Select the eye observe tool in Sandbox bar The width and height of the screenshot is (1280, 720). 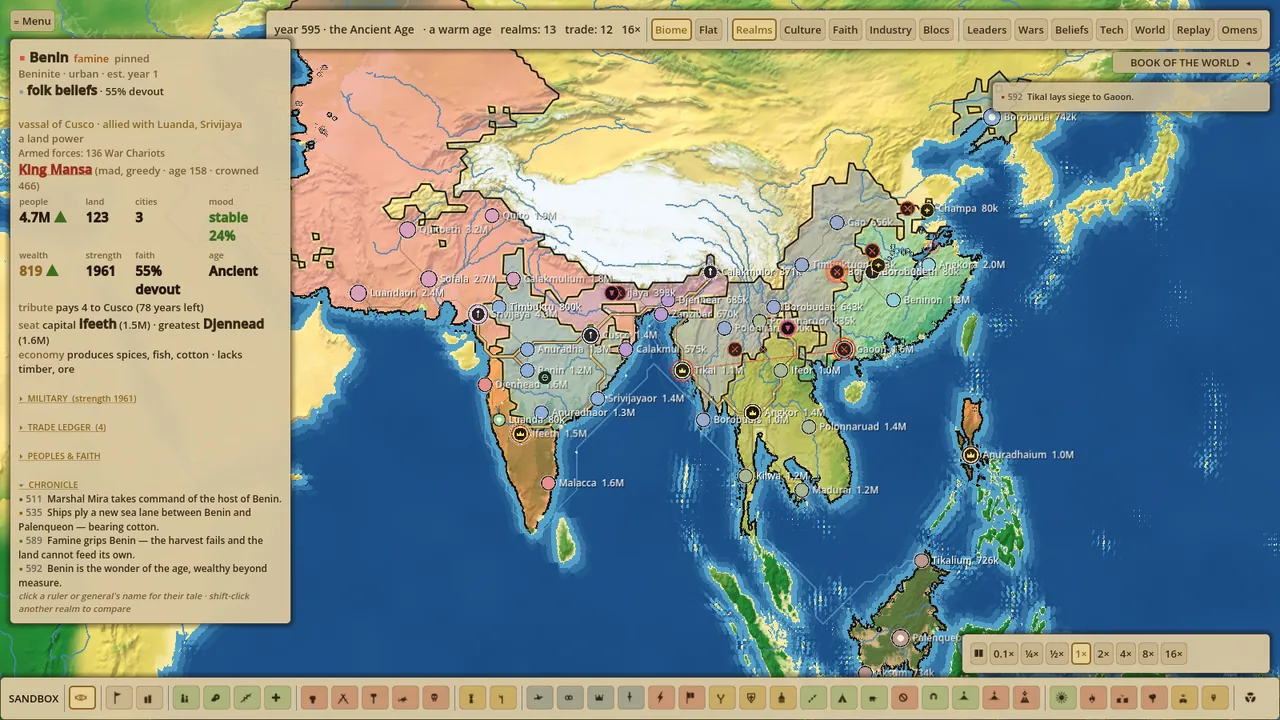(82, 698)
